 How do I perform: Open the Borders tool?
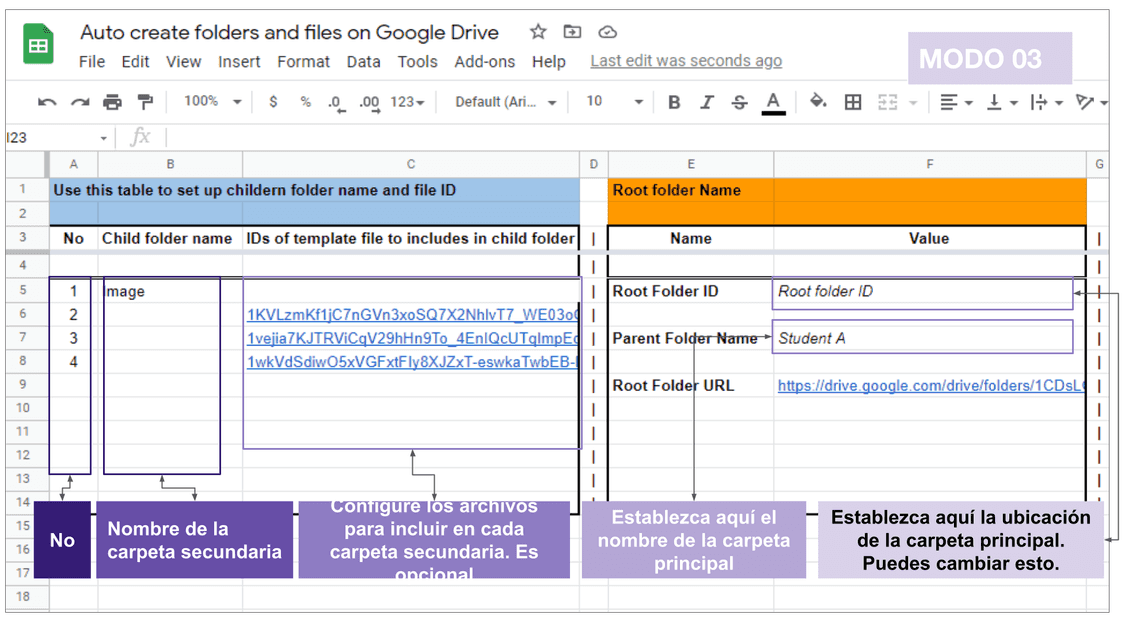853,102
